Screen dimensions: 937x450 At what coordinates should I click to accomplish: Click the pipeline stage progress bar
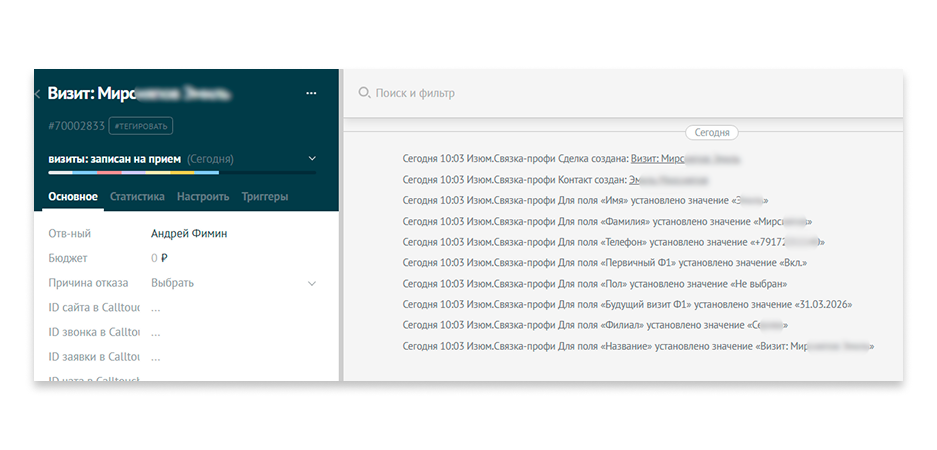(182, 173)
